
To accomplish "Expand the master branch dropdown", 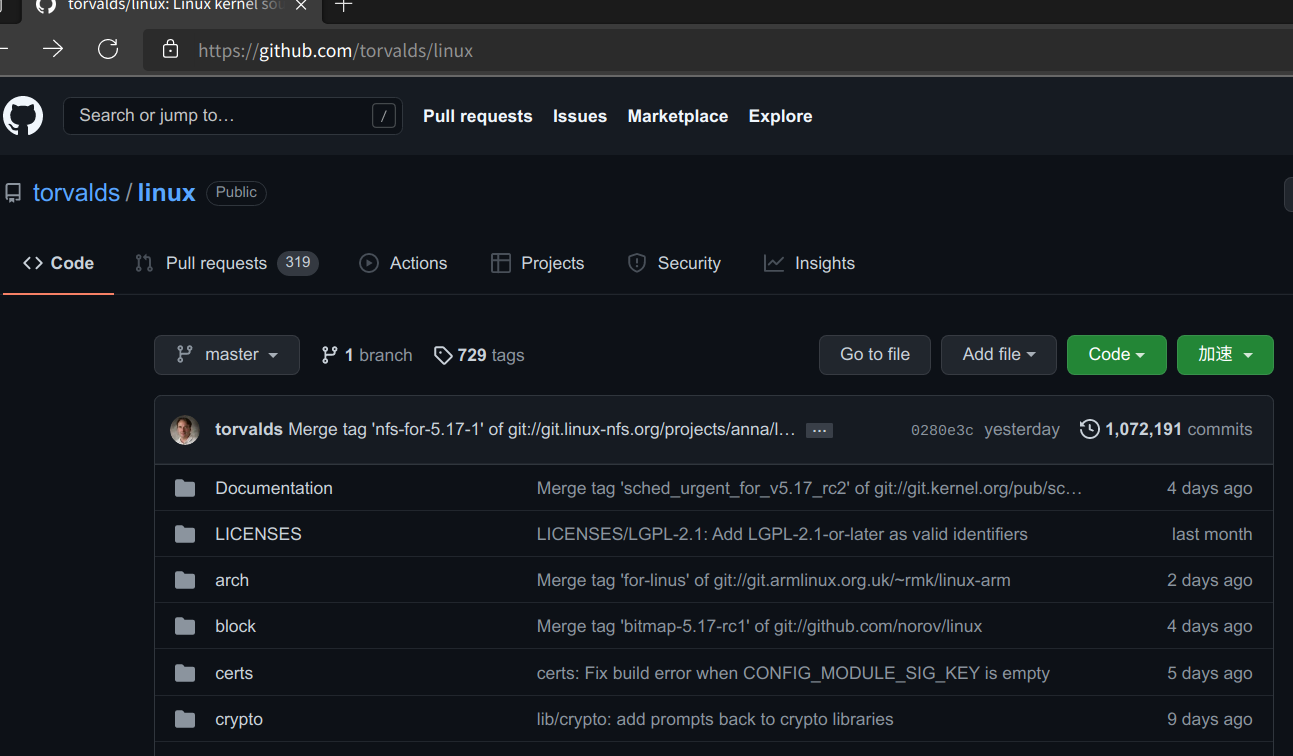I will click(x=227, y=355).
